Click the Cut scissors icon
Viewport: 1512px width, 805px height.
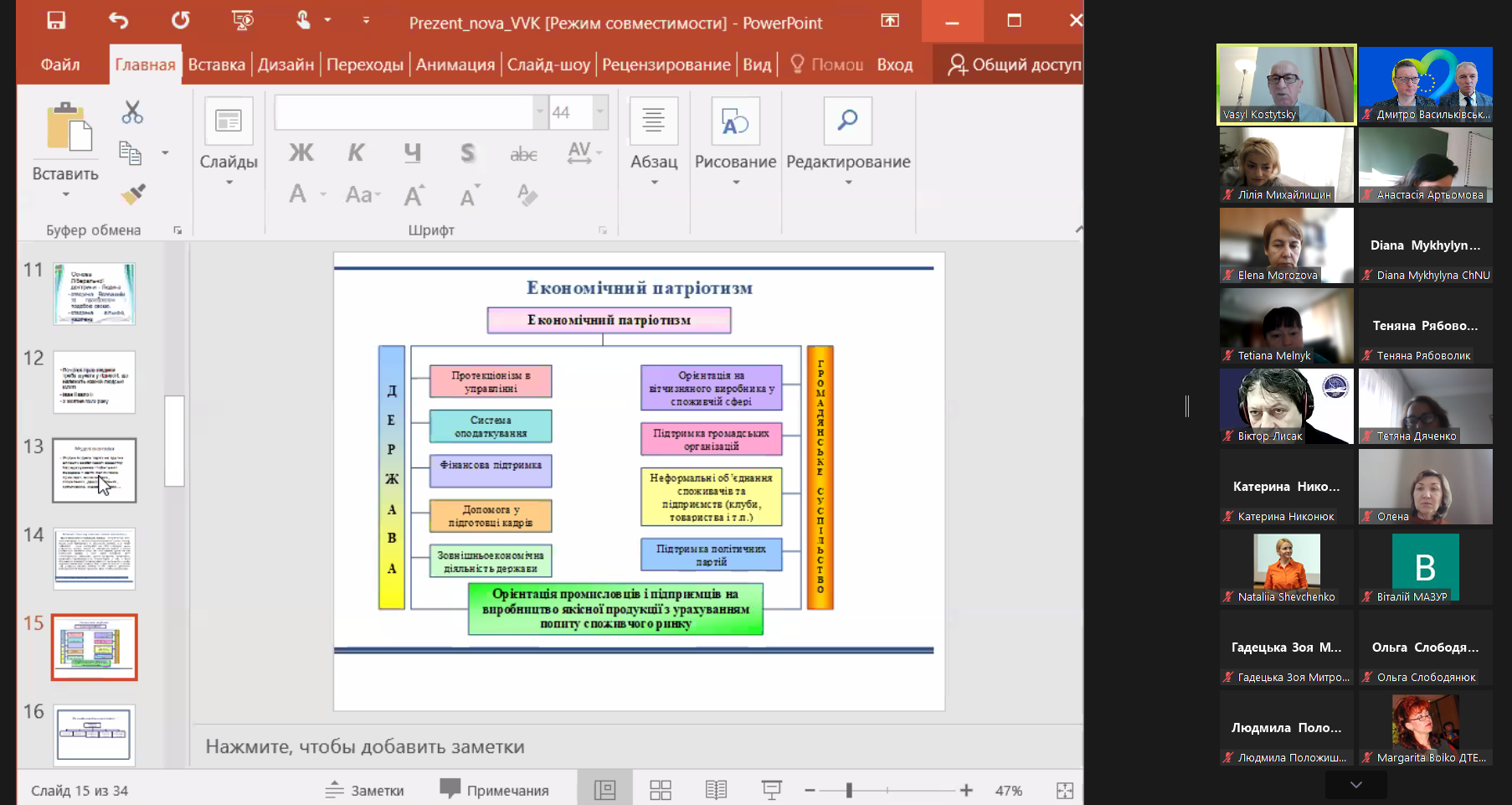point(132,112)
